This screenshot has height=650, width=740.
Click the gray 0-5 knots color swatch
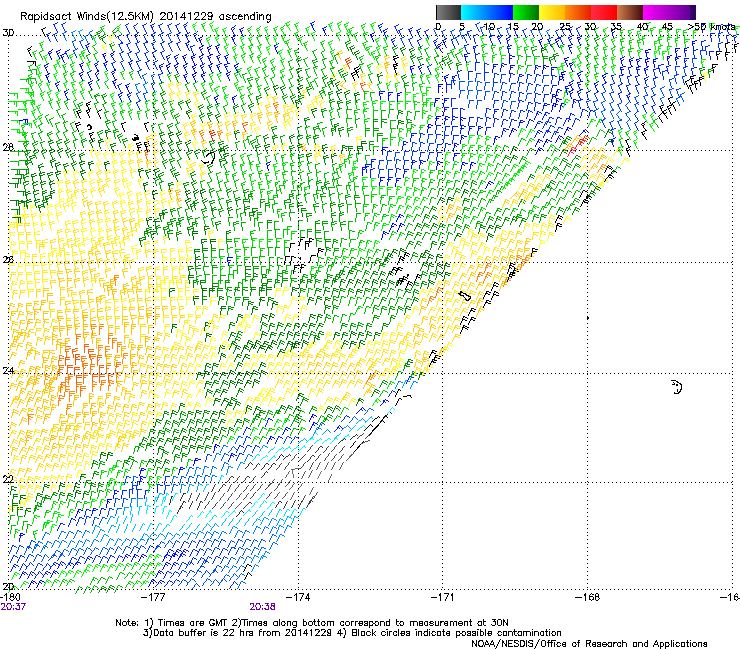[x=448, y=12]
